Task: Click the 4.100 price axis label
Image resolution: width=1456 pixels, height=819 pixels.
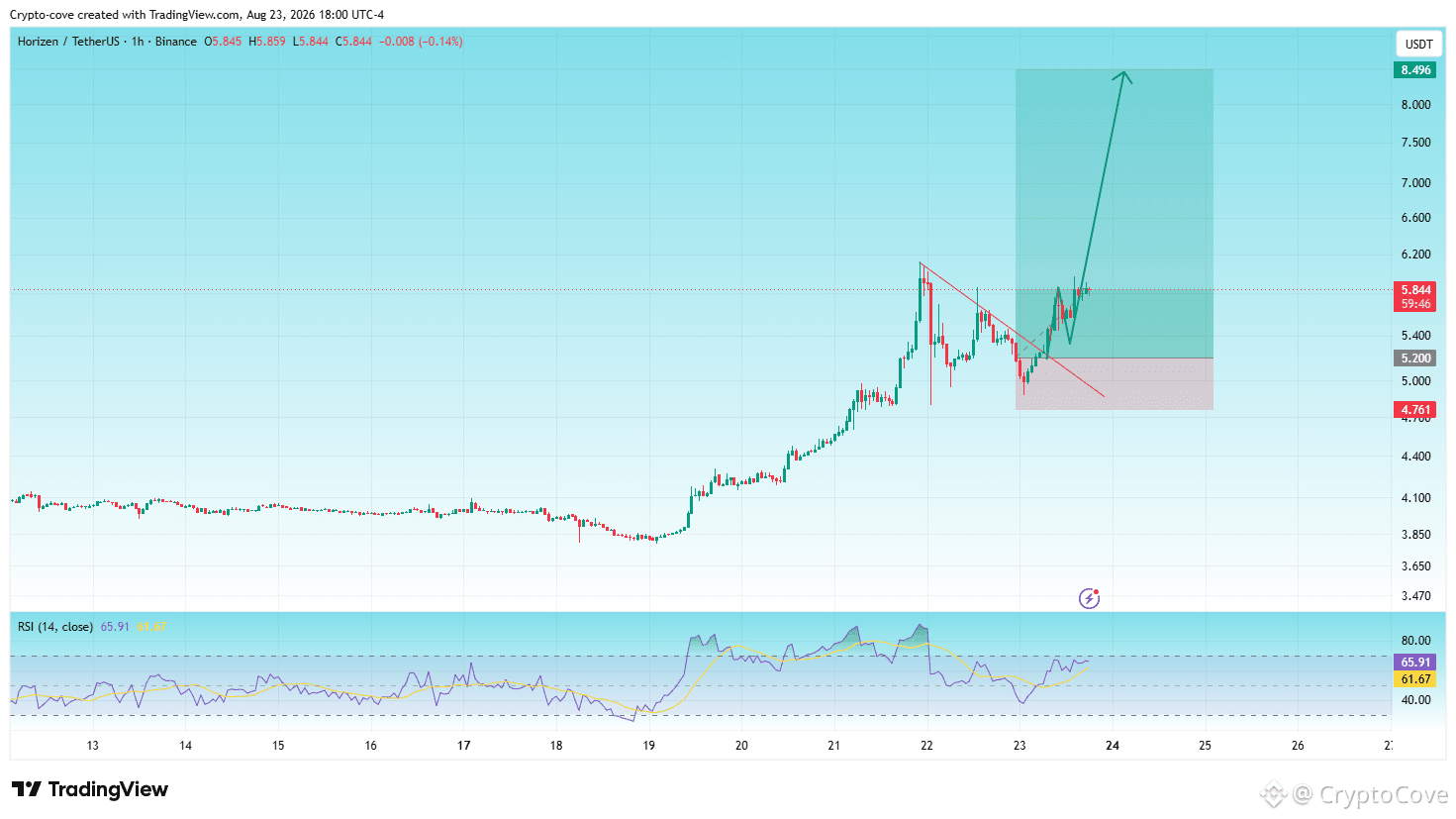Action: pos(1415,498)
